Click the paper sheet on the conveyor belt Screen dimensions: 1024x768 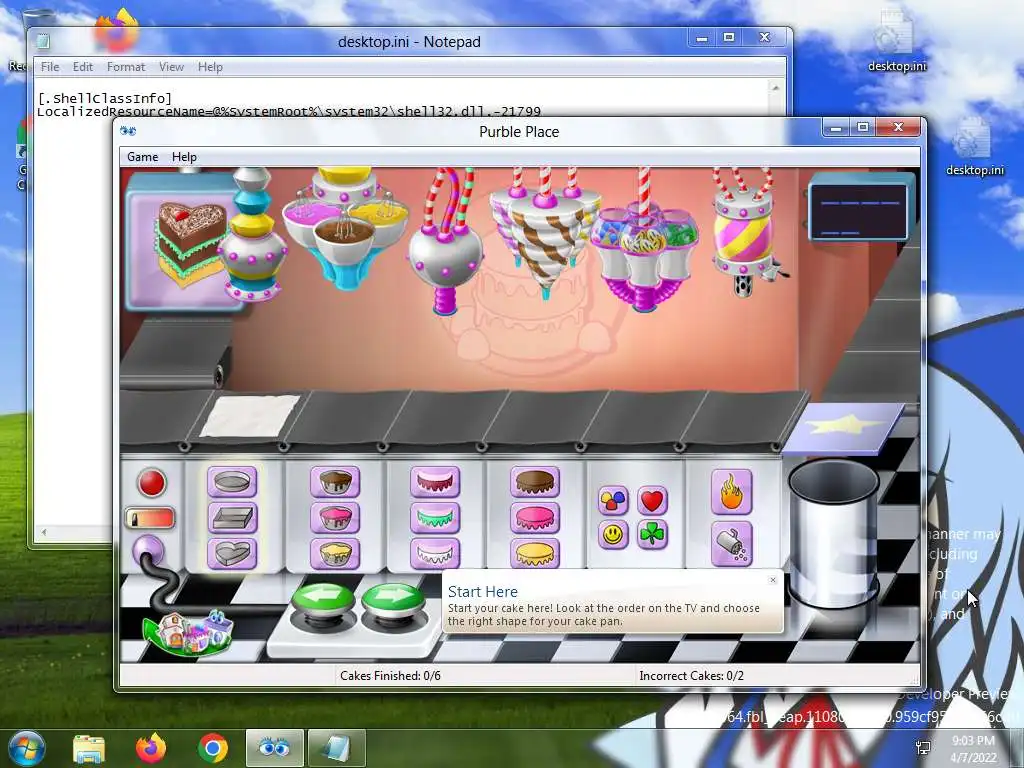(x=249, y=416)
